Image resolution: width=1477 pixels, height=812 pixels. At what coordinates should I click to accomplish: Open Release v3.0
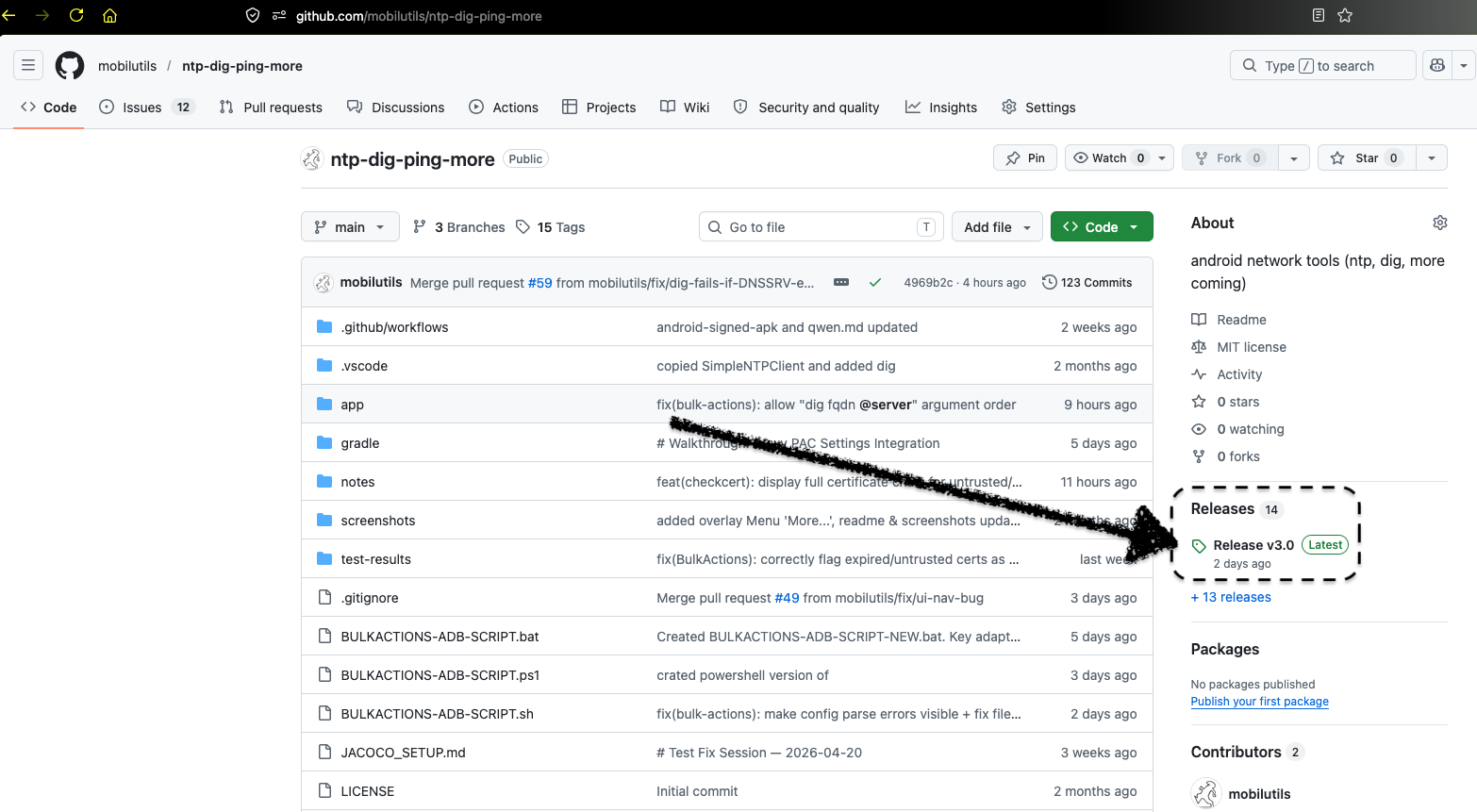[x=1253, y=545]
